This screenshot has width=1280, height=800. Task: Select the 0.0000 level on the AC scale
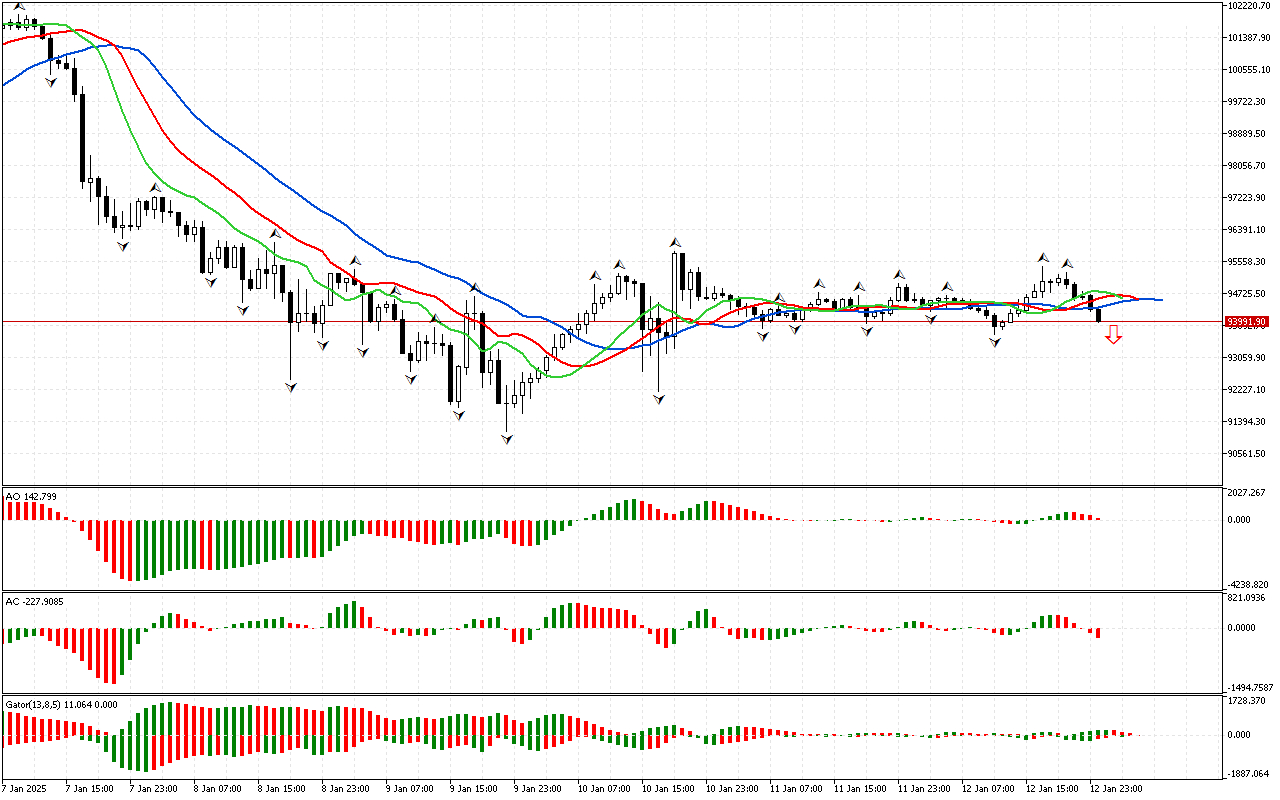(x=1243, y=628)
